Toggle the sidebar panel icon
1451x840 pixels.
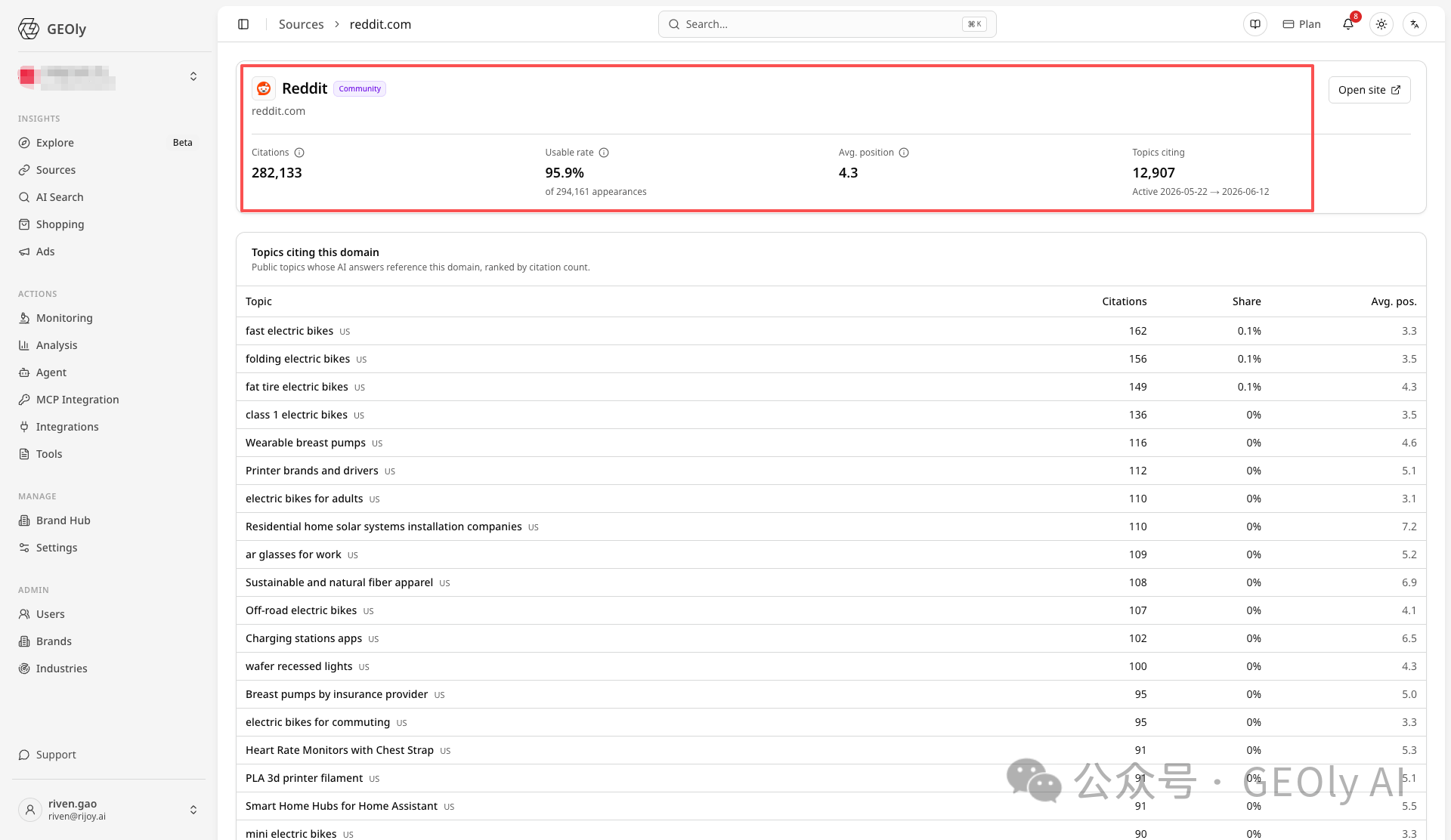tap(243, 24)
